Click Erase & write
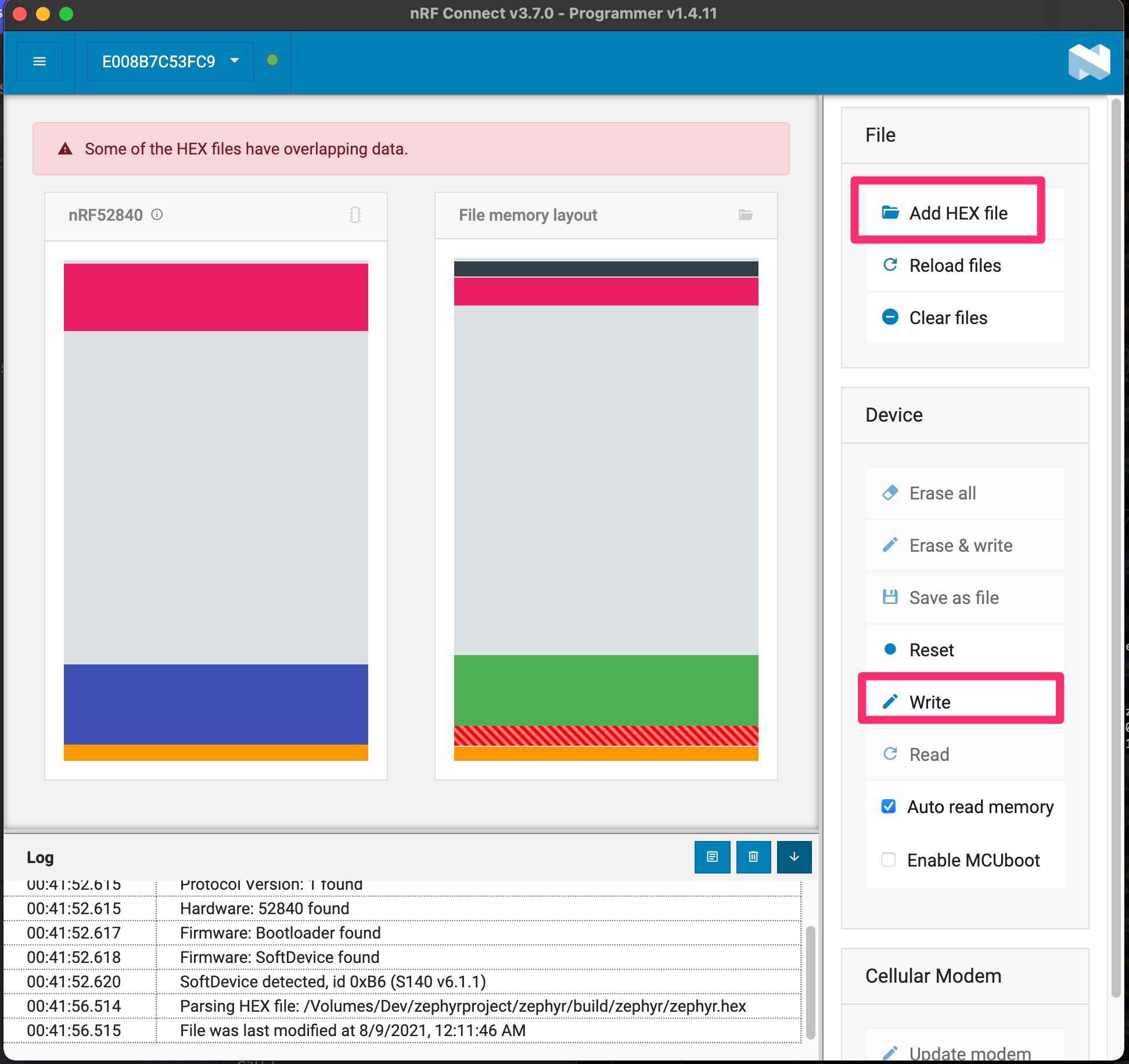Viewport: 1129px width, 1064px height. click(x=965, y=545)
